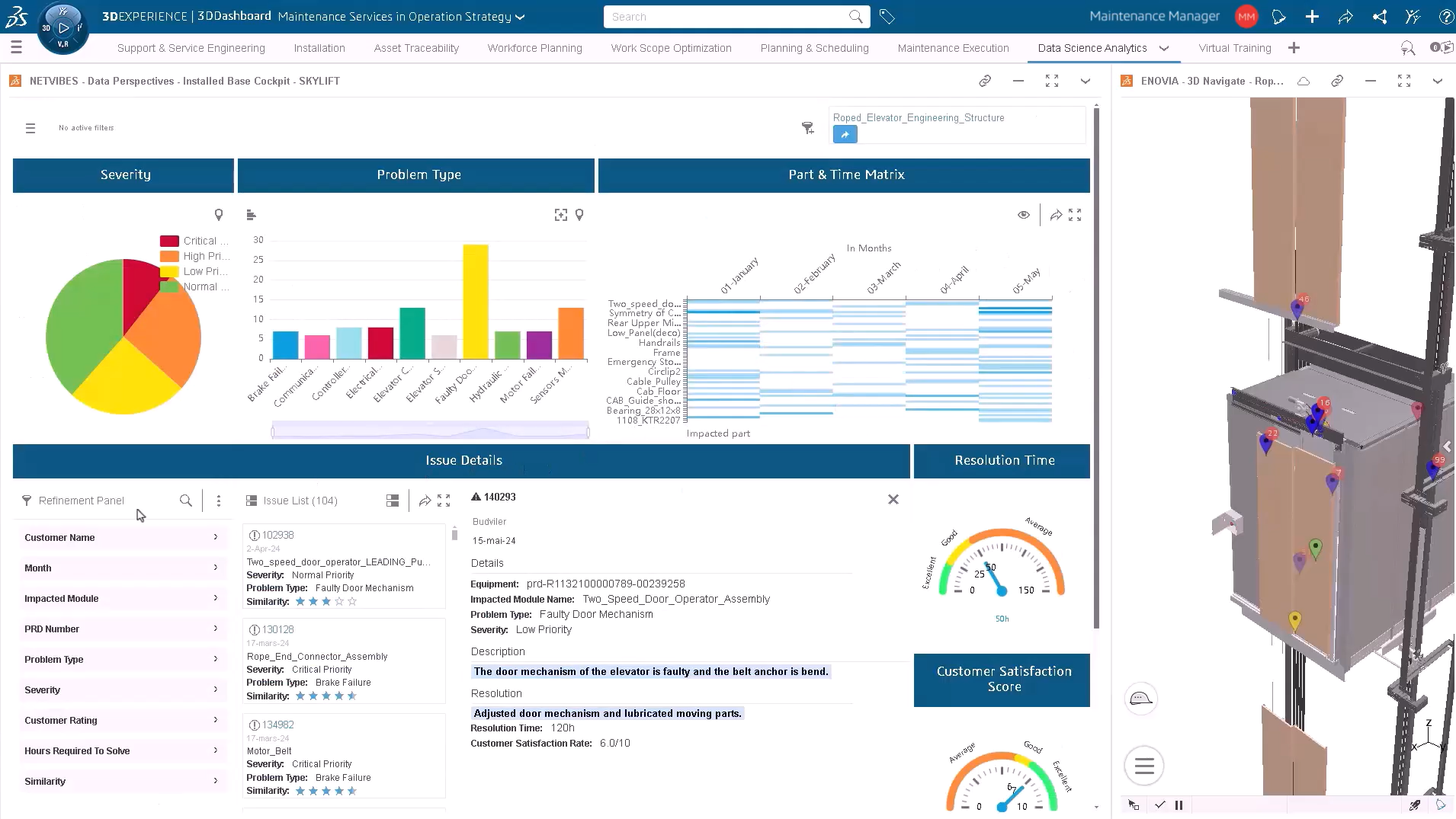Click the blue arrow button under Roped_Elevator_Engineering_Structure
The height and width of the screenshot is (819, 1456).
coord(845,135)
